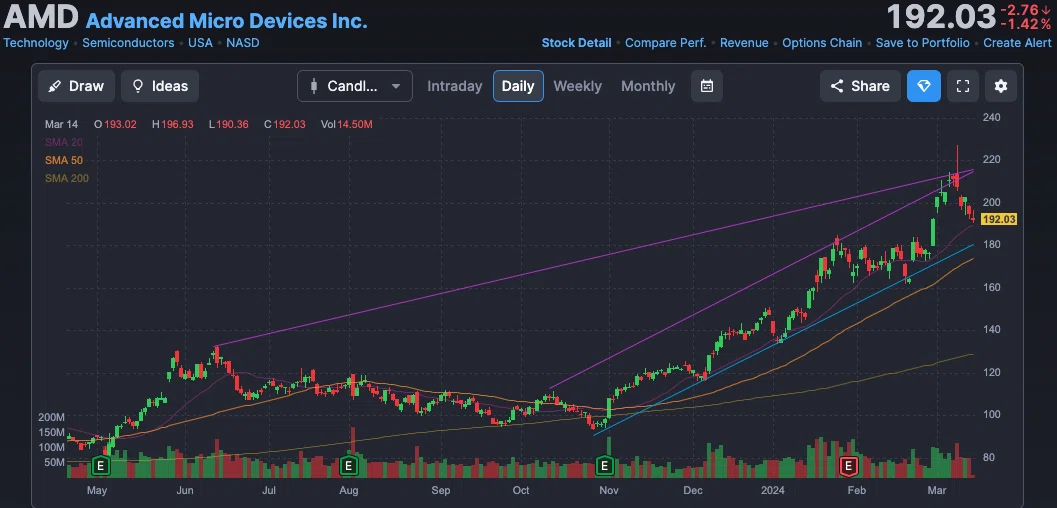Screen dimensions: 1057x508
Task: Click the 80 price axis label
Action: pos(990,457)
